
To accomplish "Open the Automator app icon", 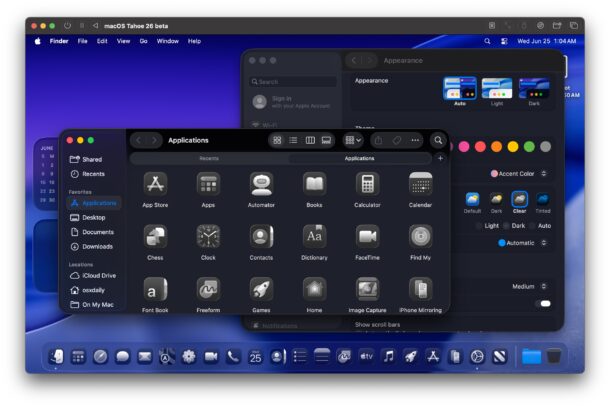I will point(261,184).
